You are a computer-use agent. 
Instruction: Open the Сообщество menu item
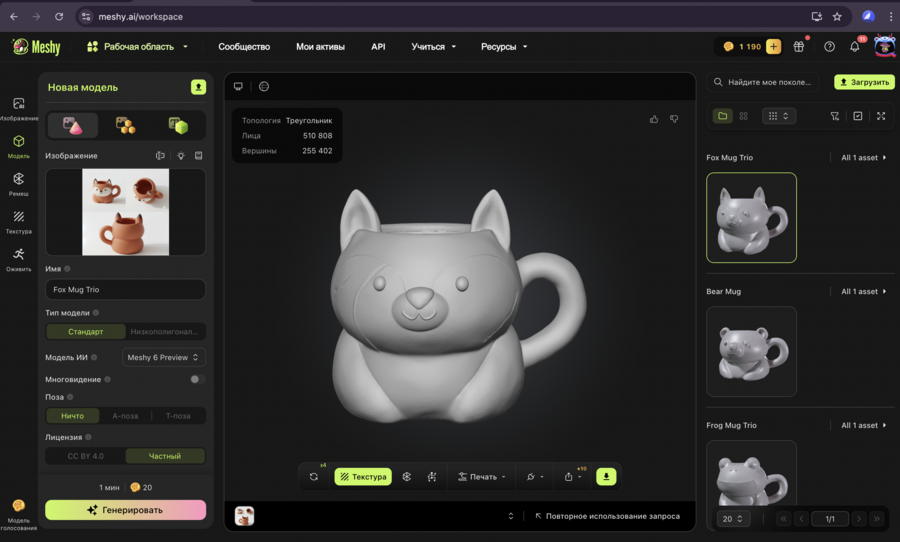[244, 46]
